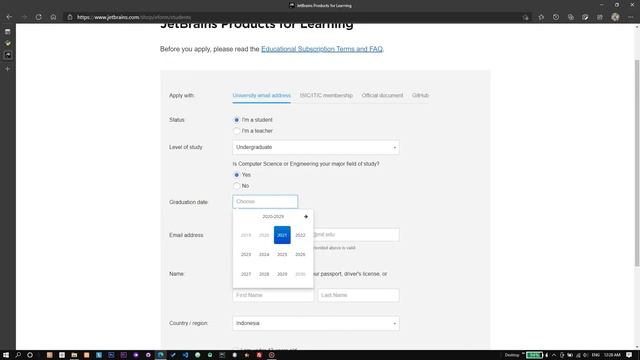Click the Email address input field
The height and width of the screenshot is (360, 640).
[356, 235]
